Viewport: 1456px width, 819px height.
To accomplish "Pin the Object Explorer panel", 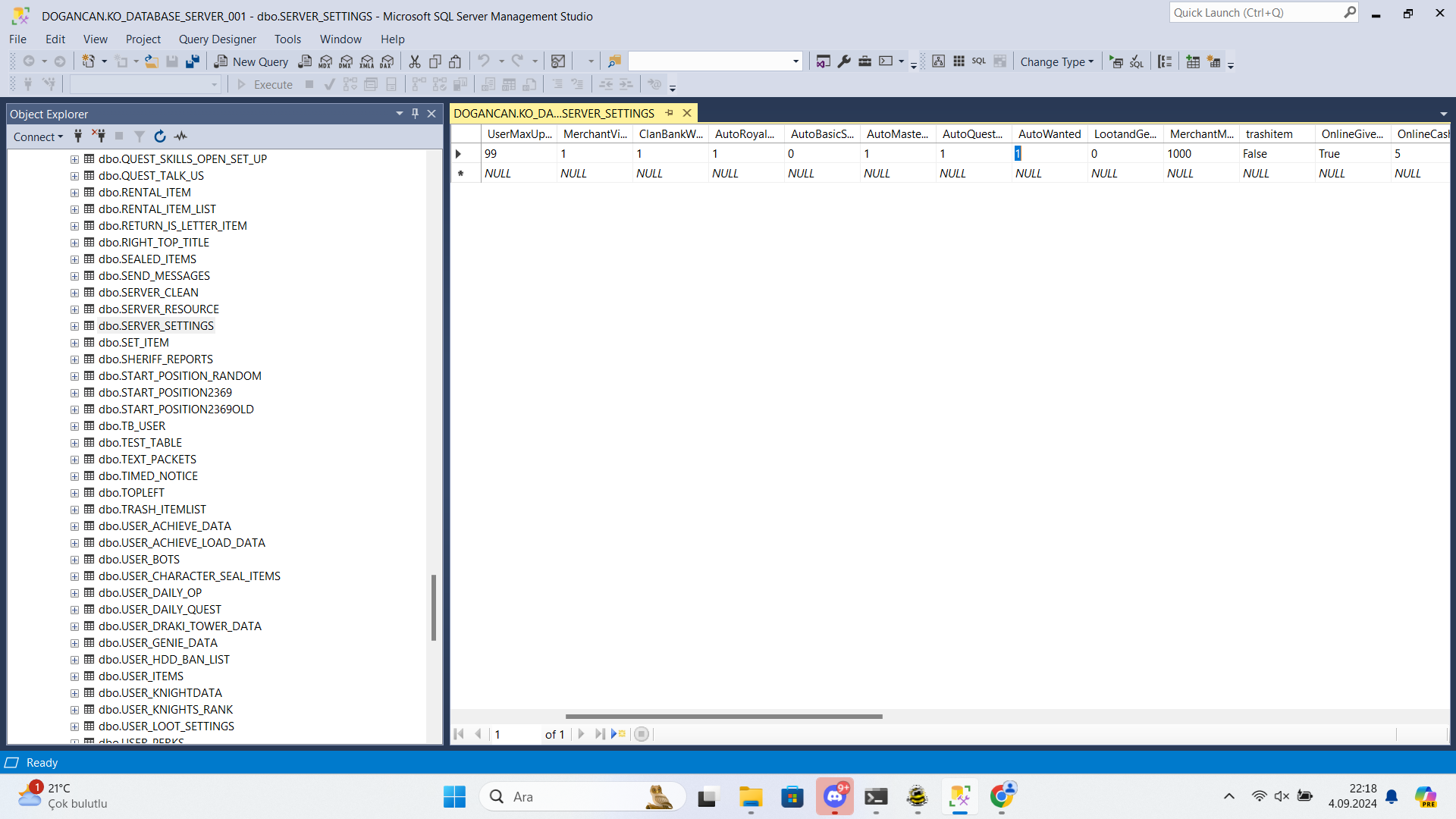I will coord(415,114).
